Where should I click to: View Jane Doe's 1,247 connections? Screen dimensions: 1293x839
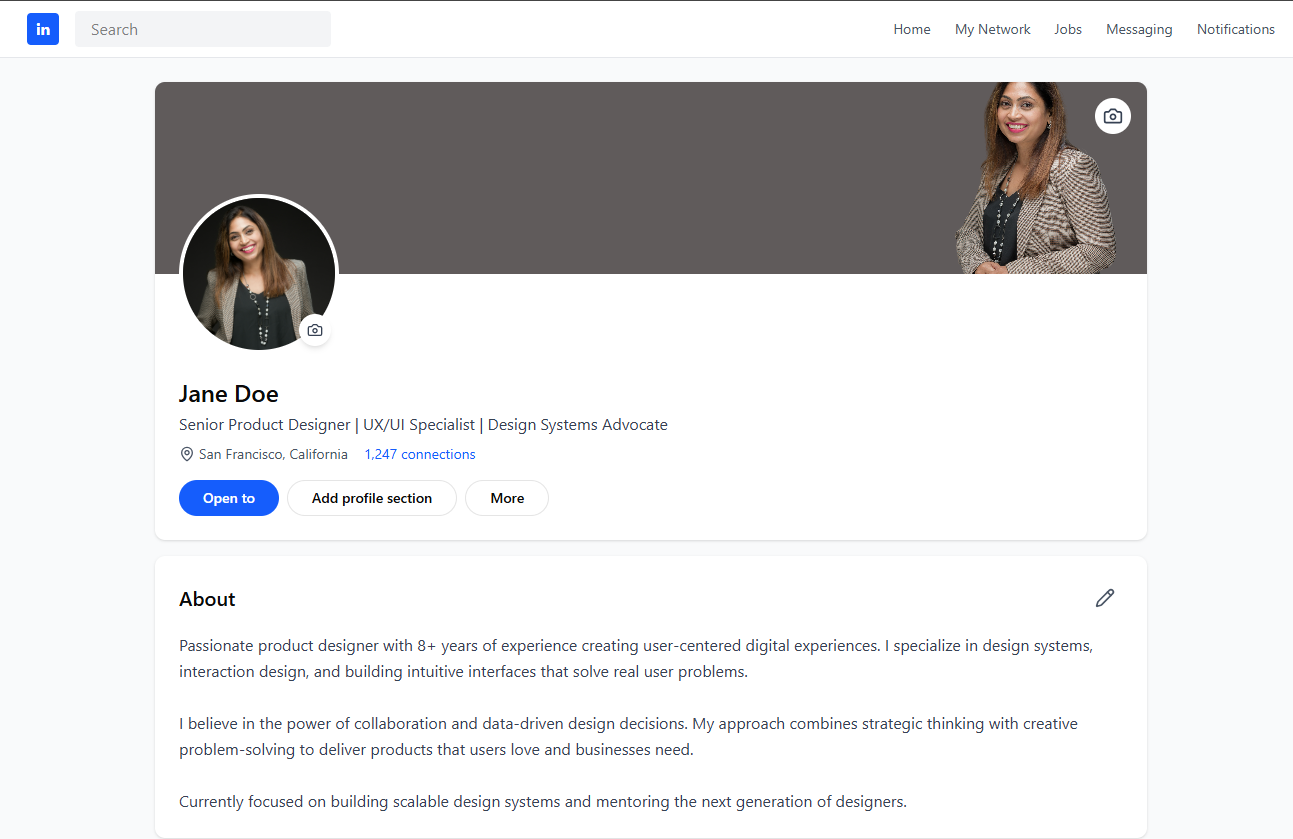[420, 453]
